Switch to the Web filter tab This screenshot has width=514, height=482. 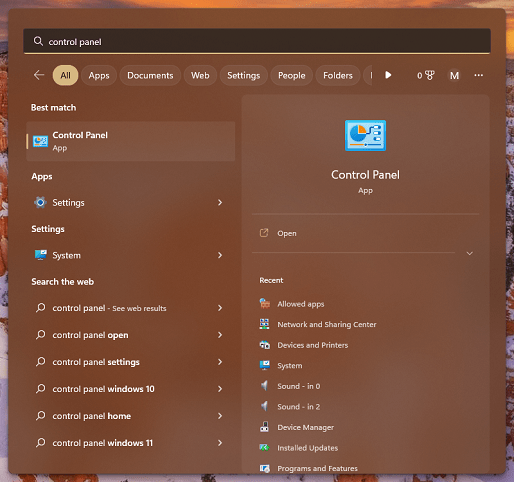pyautogui.click(x=200, y=75)
